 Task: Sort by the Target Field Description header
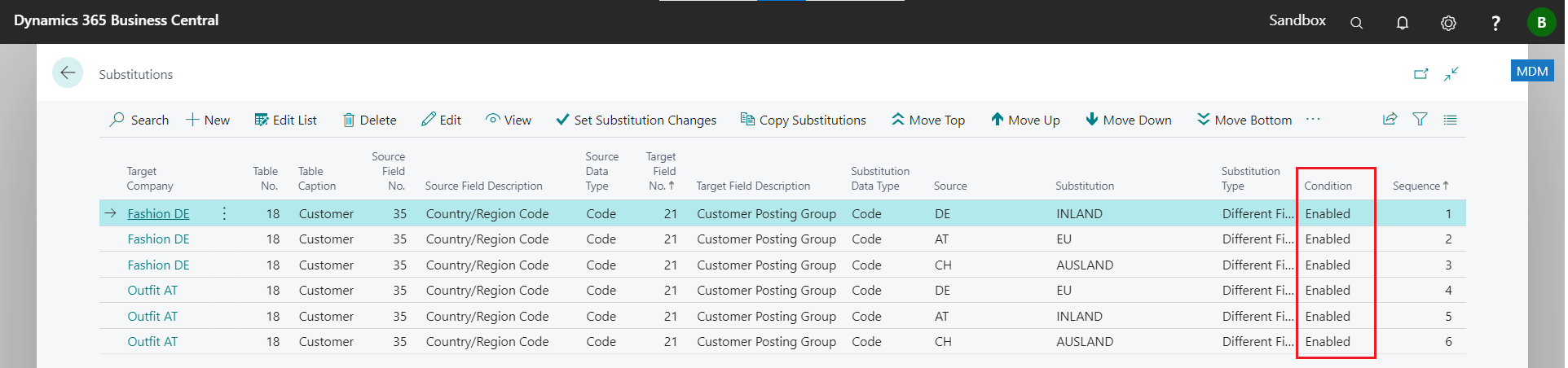753,186
